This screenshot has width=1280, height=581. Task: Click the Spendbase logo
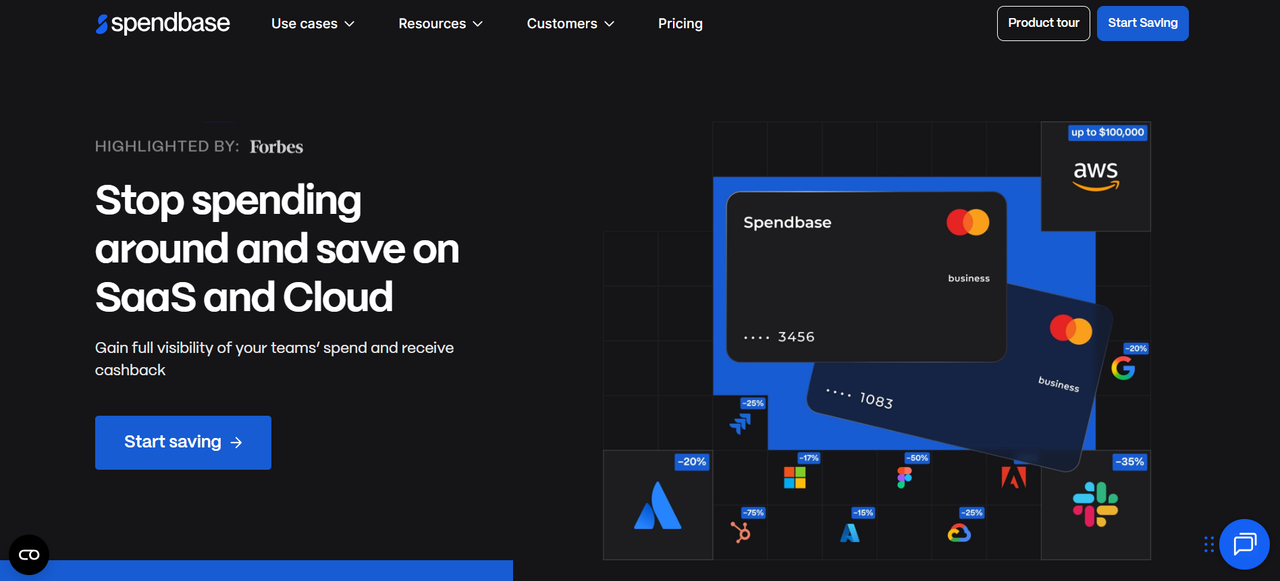click(162, 23)
